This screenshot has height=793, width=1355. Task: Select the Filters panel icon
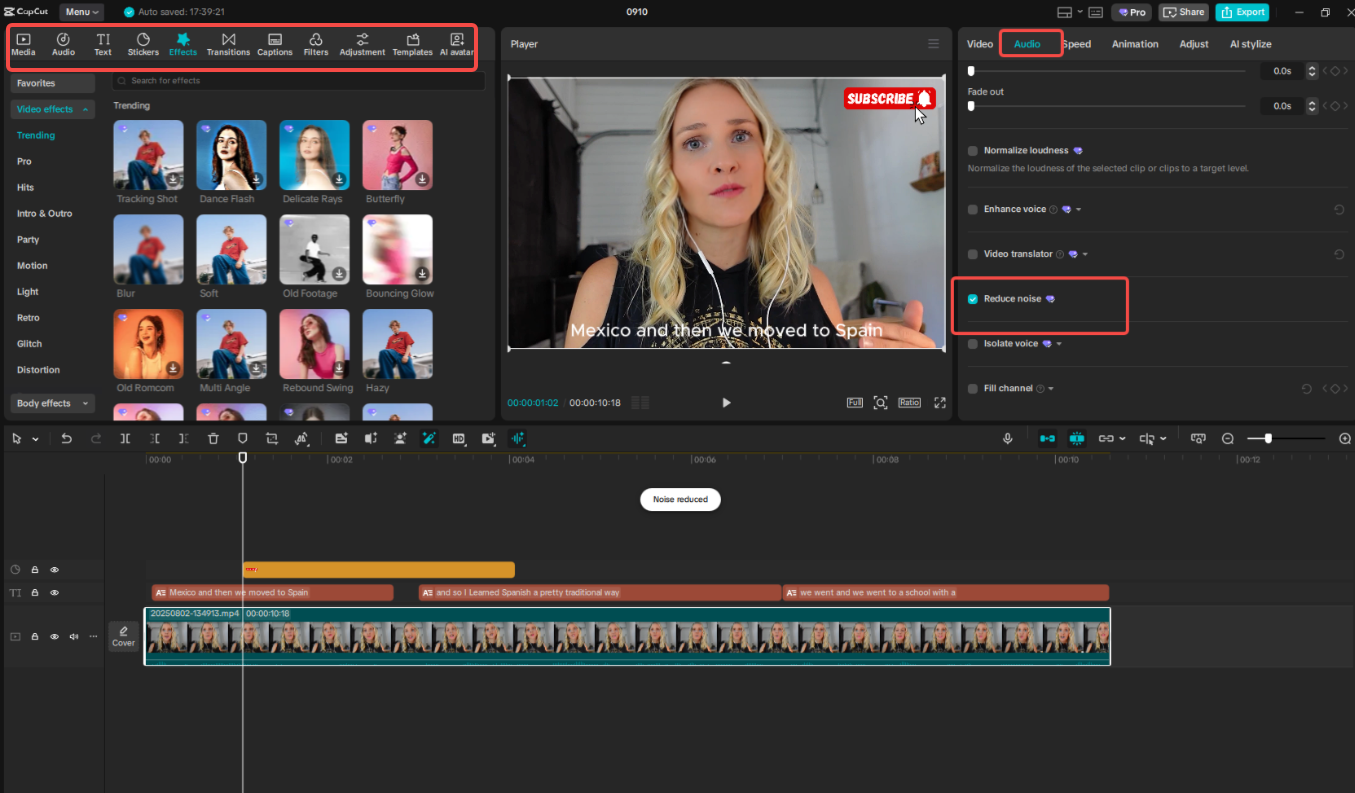tap(315, 44)
